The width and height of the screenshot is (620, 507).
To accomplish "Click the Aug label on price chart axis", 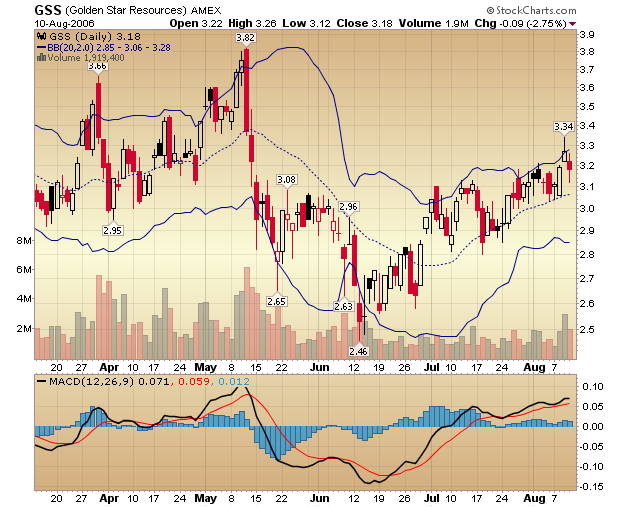I will pyautogui.click(x=534, y=367).
